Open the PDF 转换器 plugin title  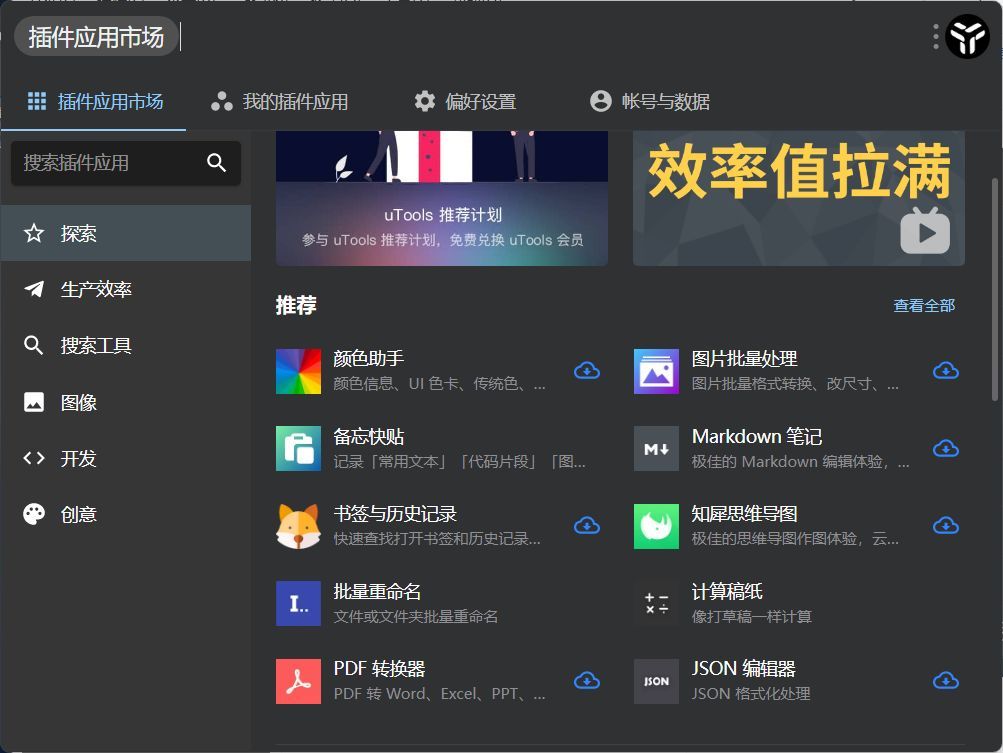point(380,669)
